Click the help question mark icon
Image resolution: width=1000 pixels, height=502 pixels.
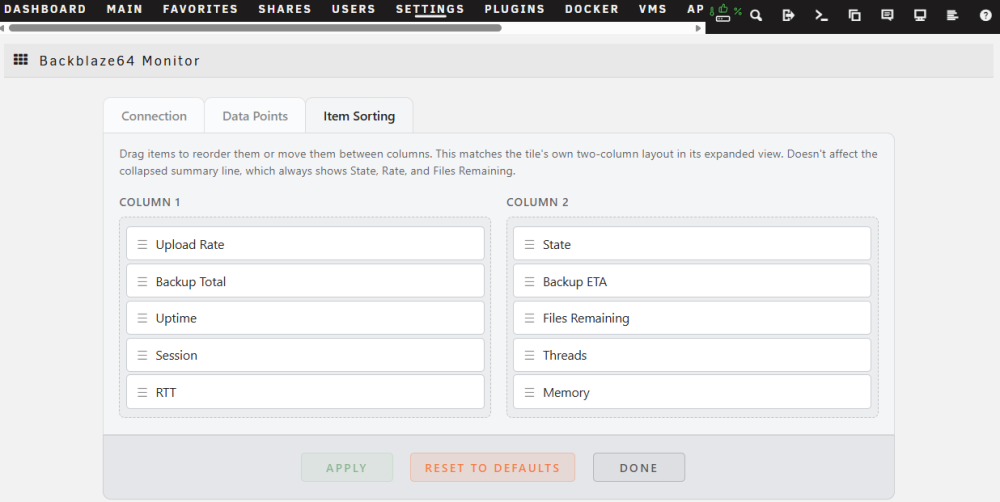985,15
